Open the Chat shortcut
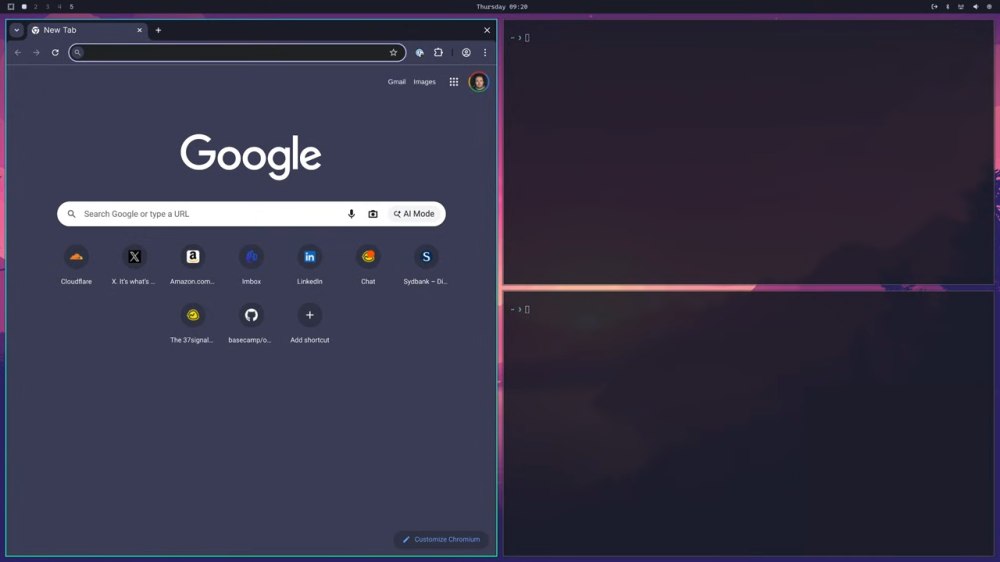 (368, 264)
